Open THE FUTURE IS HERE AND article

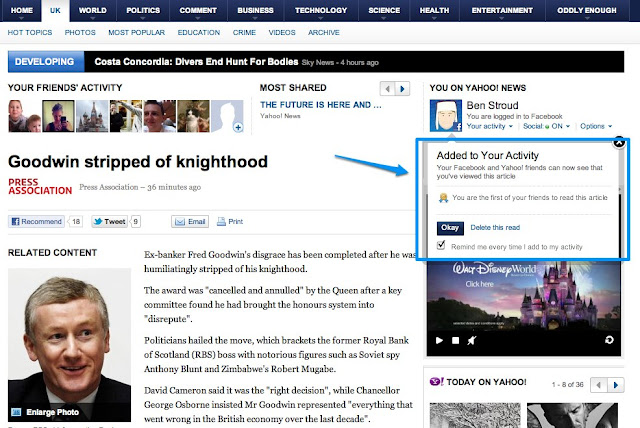click(321, 105)
